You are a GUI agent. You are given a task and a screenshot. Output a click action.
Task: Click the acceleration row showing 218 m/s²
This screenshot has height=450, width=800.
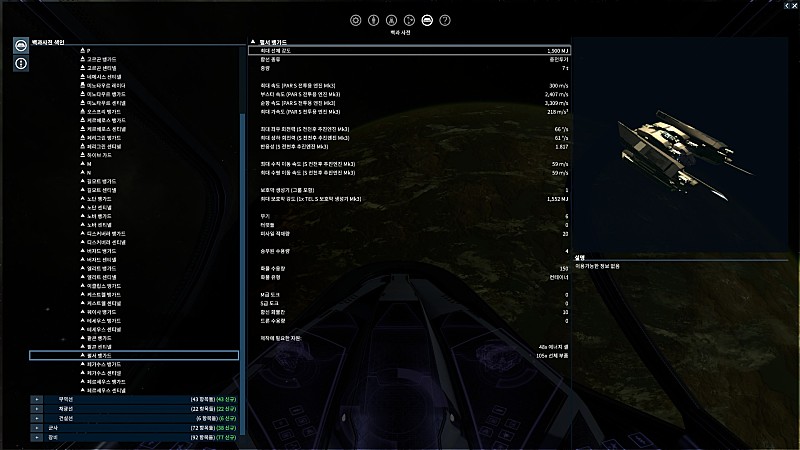pyautogui.click(x=414, y=111)
